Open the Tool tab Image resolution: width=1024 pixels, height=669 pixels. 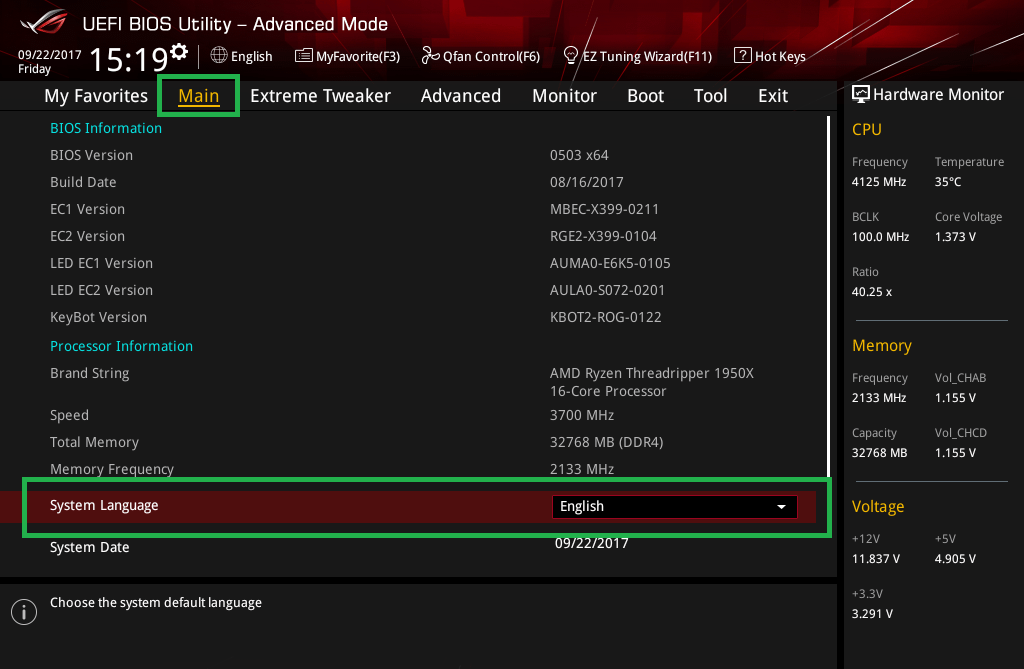tap(710, 96)
